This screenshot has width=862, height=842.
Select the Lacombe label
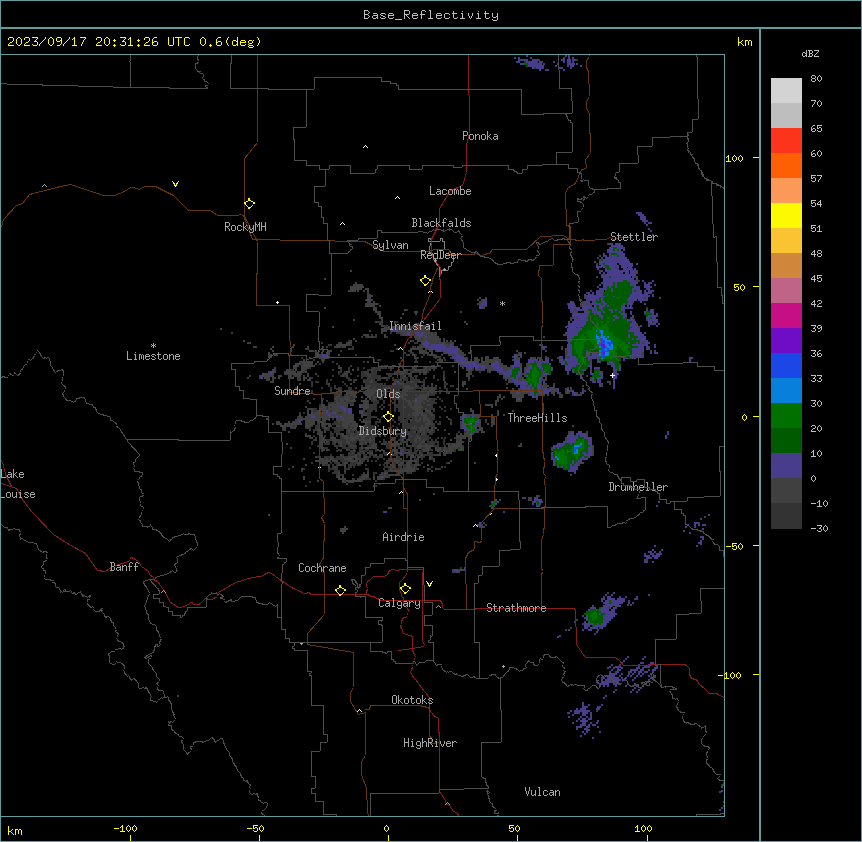pyautogui.click(x=450, y=191)
